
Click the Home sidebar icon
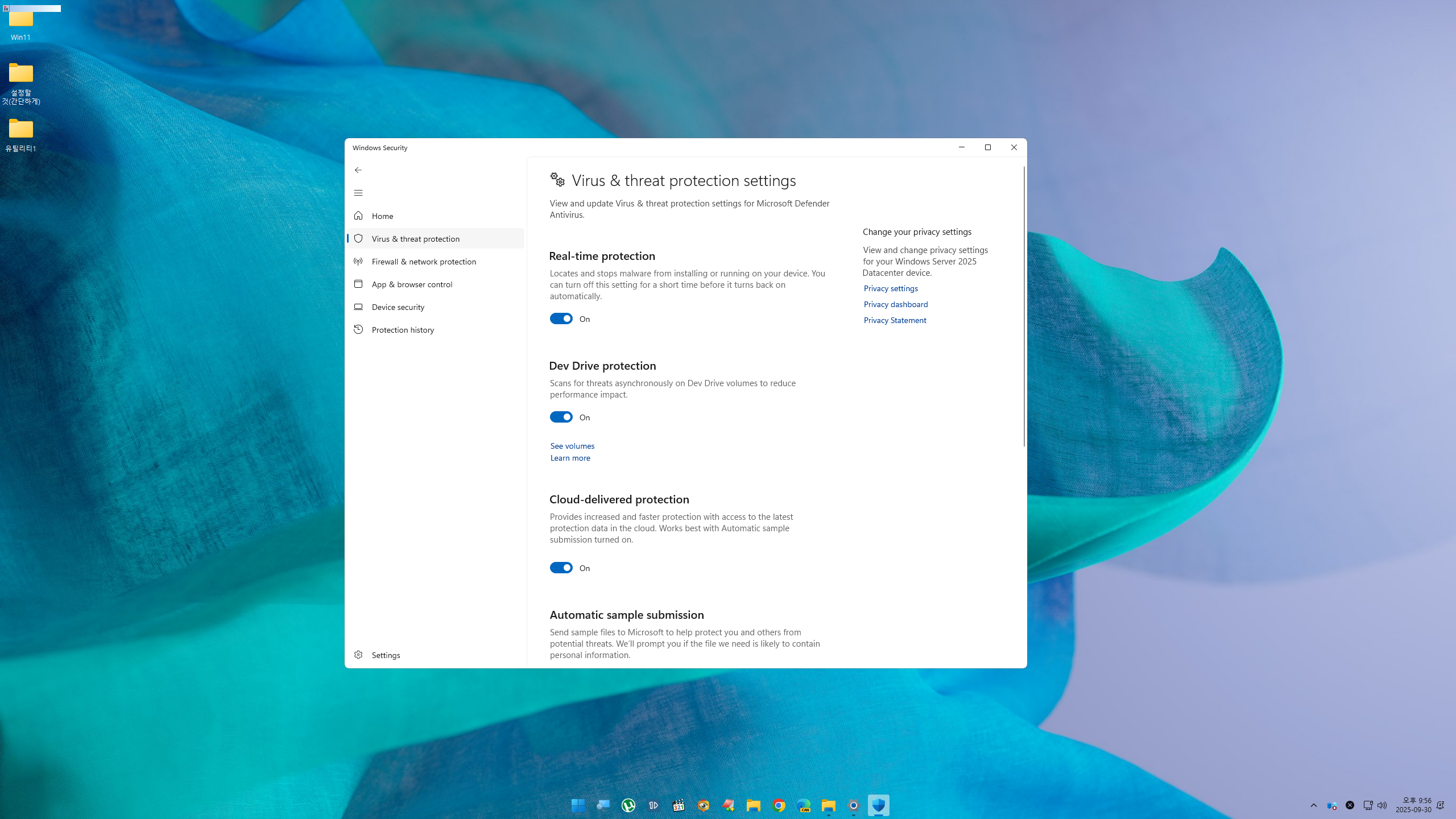tap(358, 216)
